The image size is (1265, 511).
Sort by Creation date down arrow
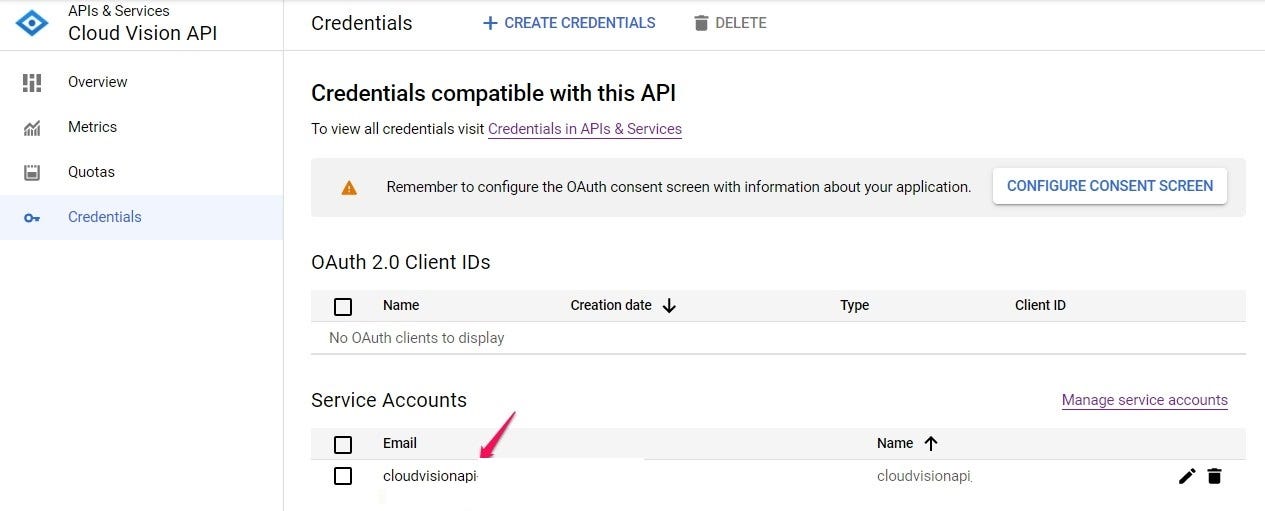pyautogui.click(x=669, y=306)
